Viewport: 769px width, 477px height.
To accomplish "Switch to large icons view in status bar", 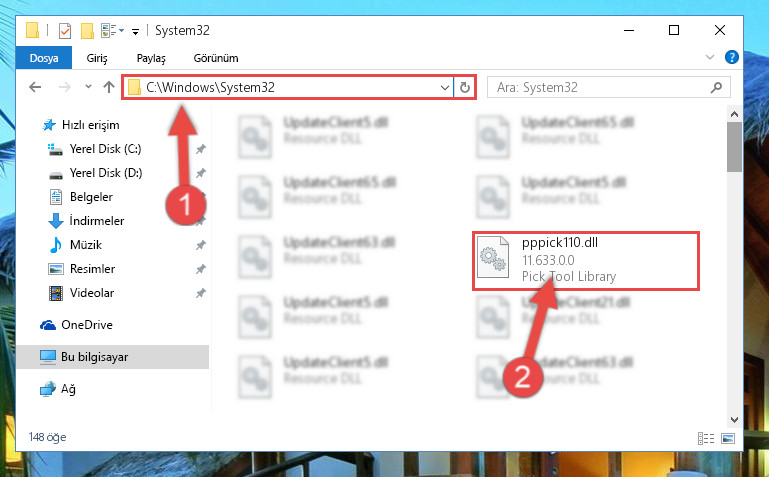I will [728, 438].
